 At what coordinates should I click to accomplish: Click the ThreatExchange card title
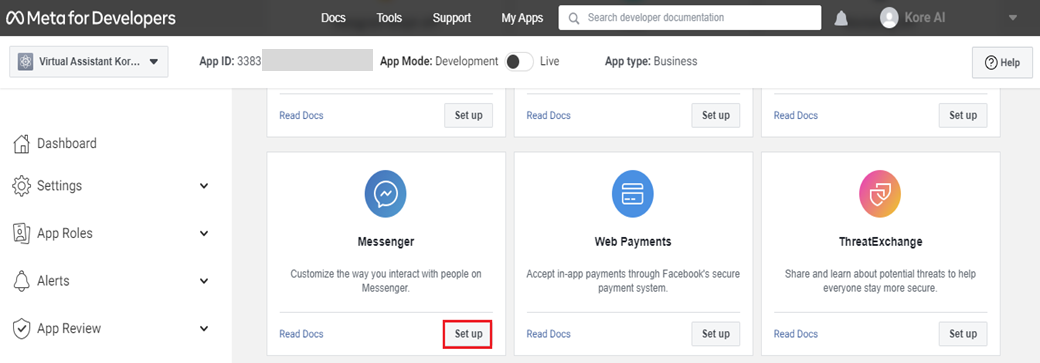tap(880, 242)
